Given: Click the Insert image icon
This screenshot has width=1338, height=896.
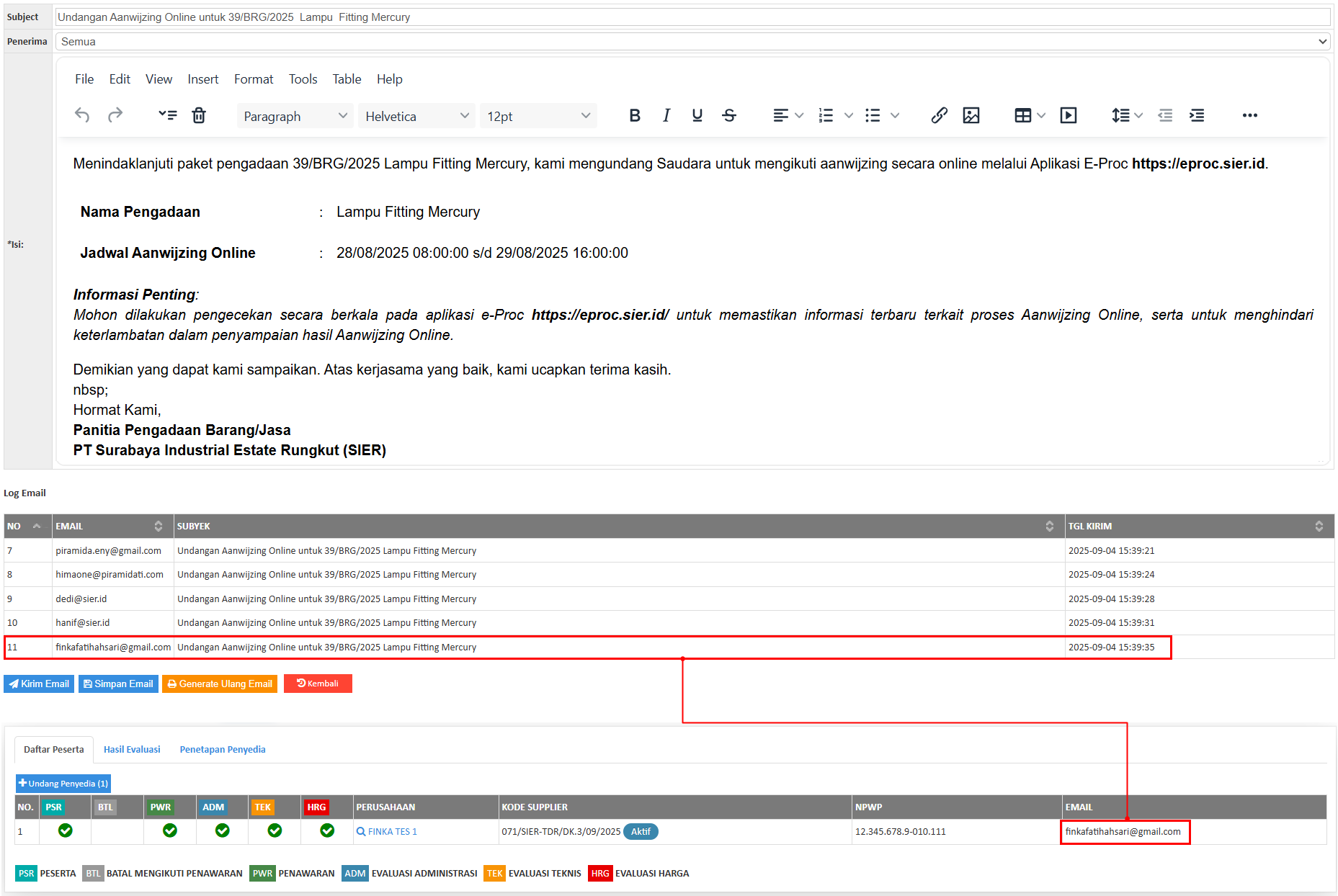Looking at the screenshot, I should [x=971, y=115].
